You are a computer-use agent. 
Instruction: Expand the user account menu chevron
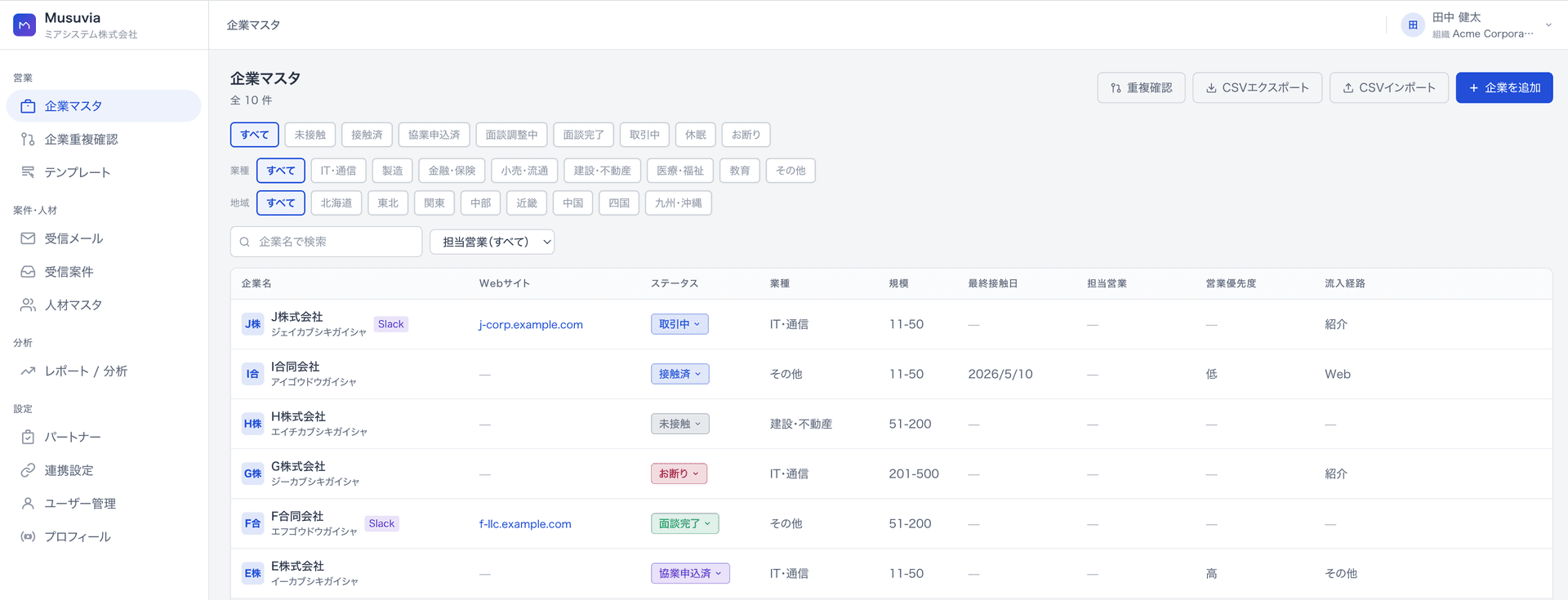pos(1548,25)
